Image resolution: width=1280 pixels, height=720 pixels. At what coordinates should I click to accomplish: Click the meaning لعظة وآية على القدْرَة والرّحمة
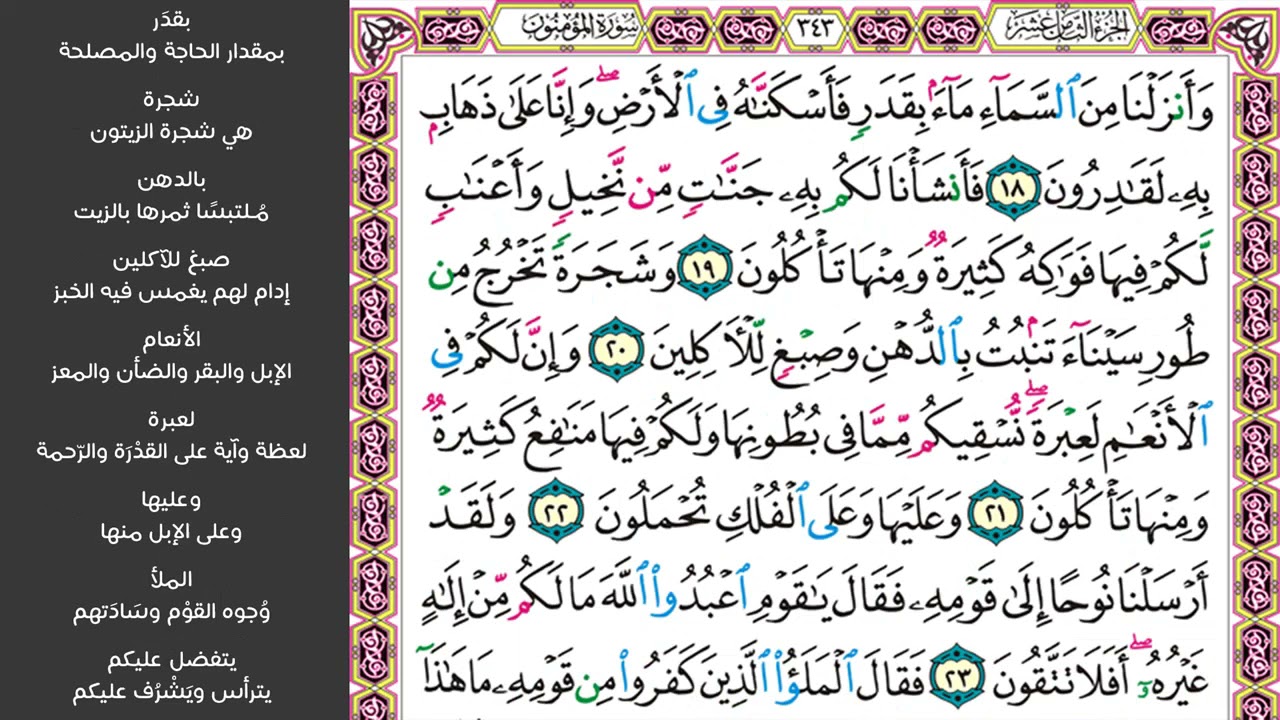click(x=172, y=452)
